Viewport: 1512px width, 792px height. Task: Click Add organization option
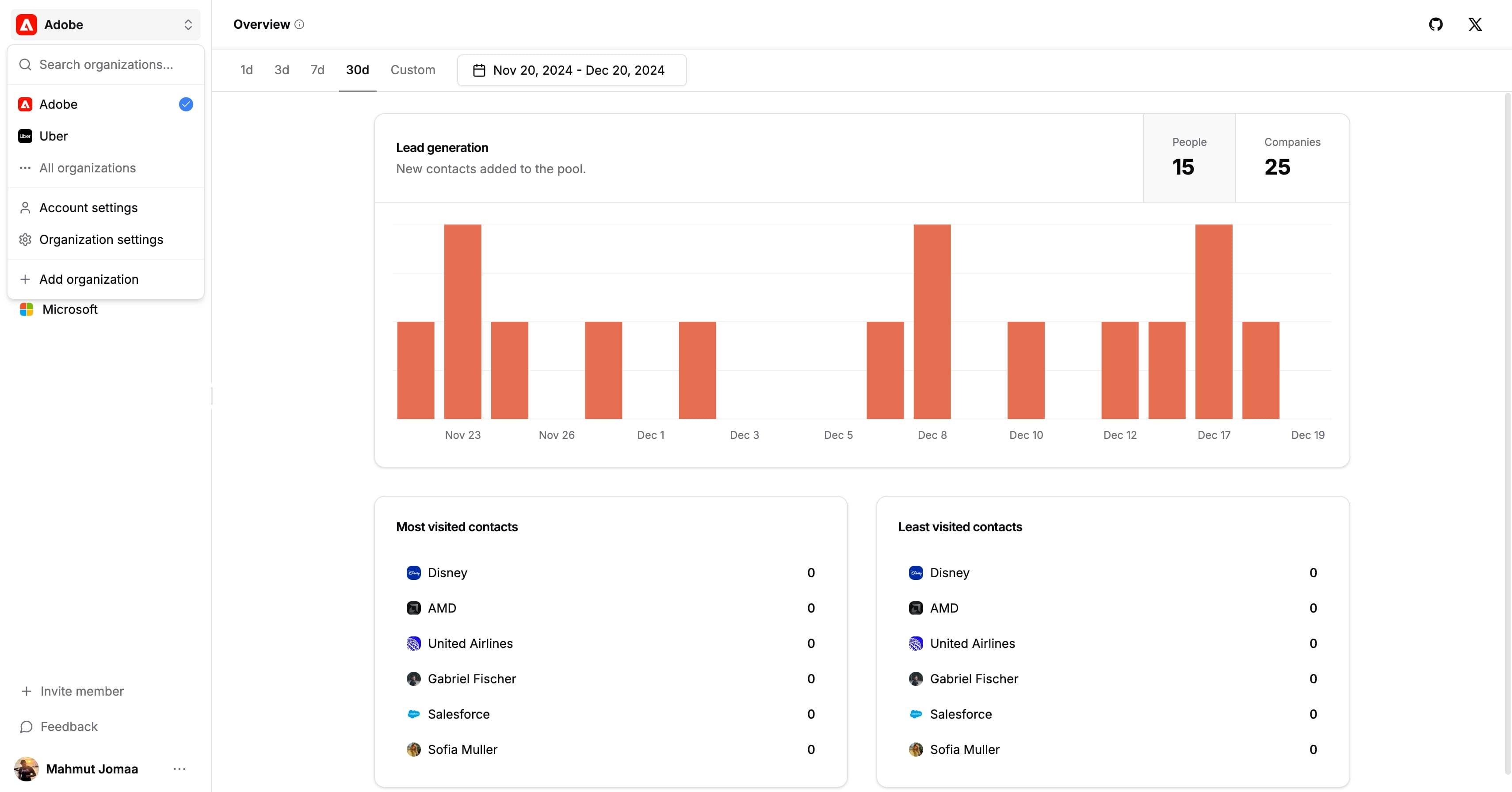(88, 279)
